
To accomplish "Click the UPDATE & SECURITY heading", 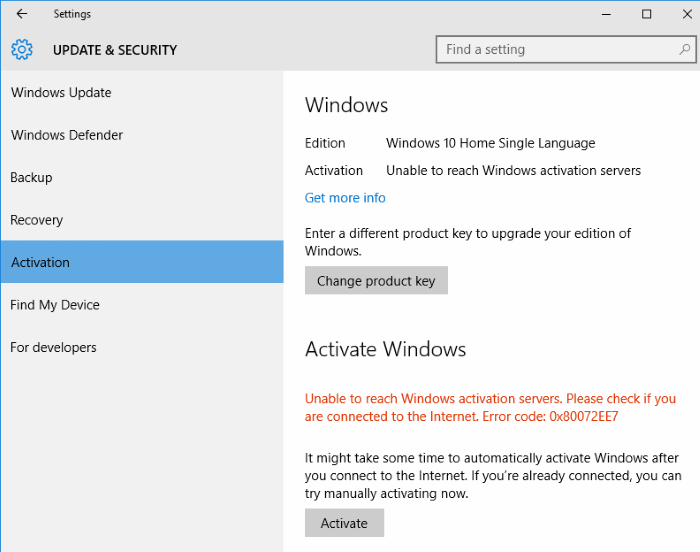I will click(x=115, y=50).
